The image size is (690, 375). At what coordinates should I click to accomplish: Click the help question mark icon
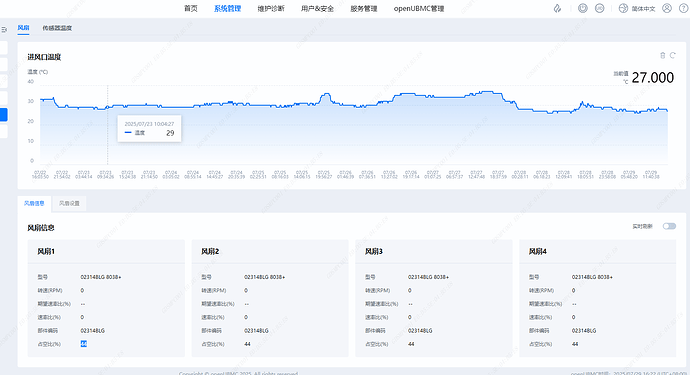point(683,8)
